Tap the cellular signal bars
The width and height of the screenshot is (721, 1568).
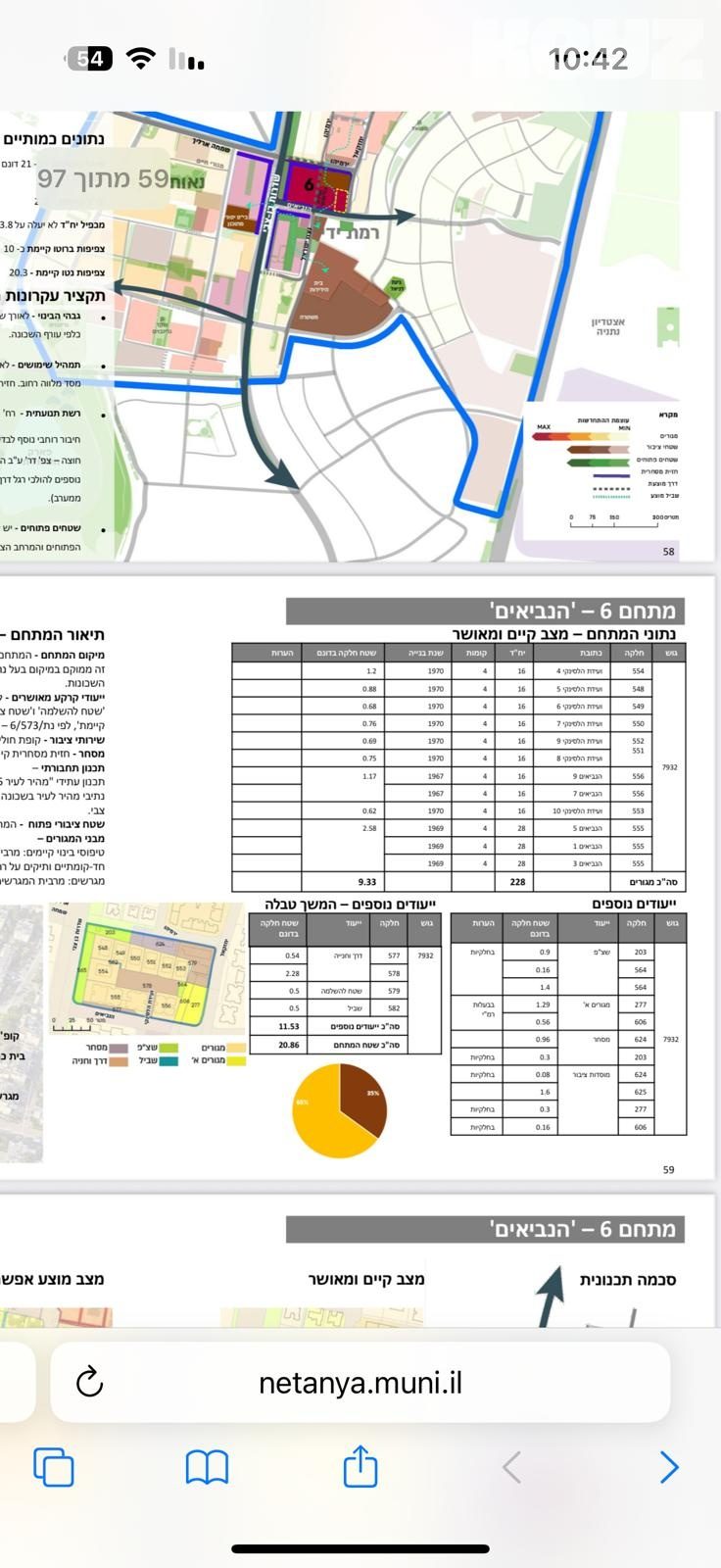click(186, 59)
